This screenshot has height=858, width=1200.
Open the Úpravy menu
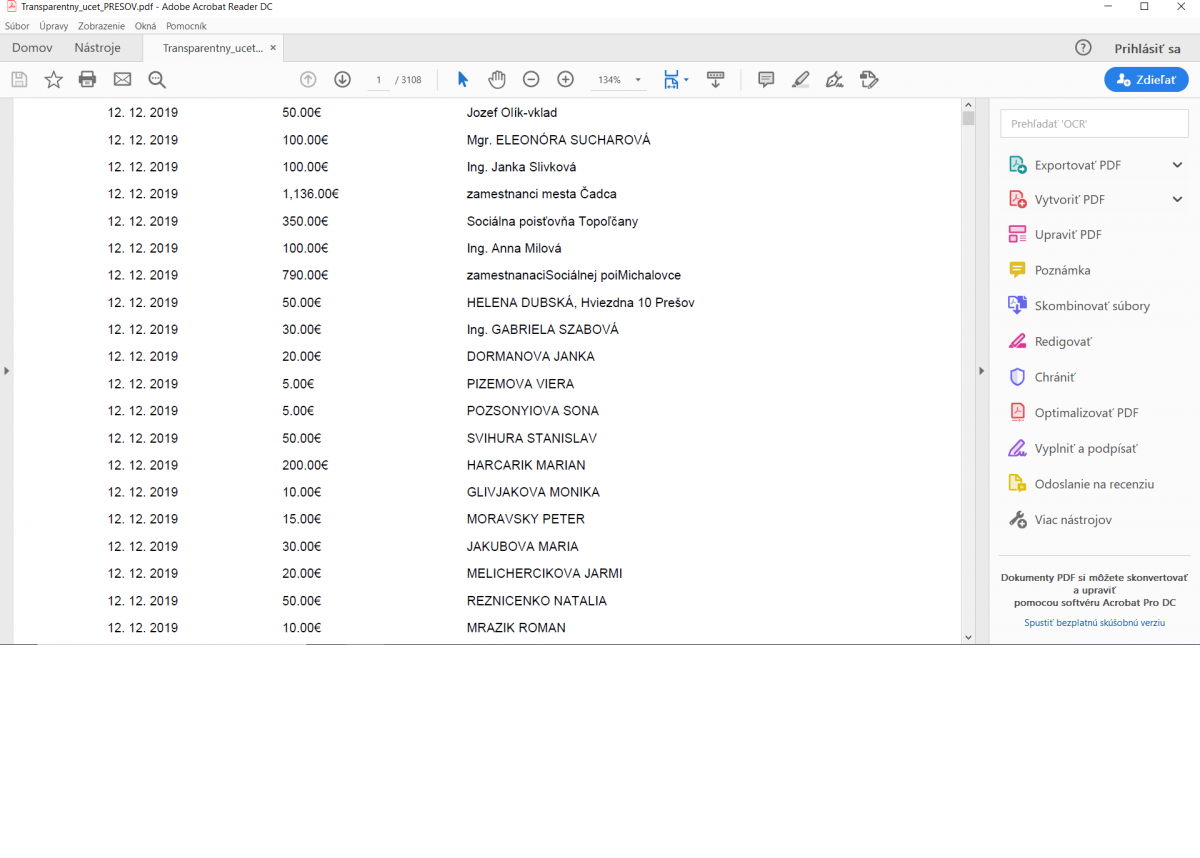coord(54,26)
